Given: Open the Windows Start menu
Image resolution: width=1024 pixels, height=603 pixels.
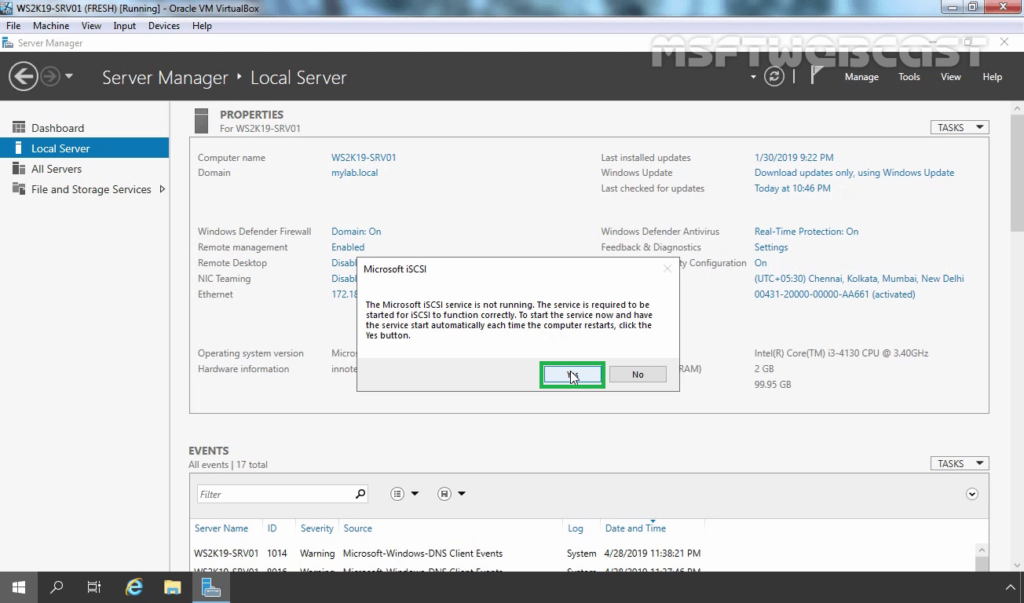Looking at the screenshot, I should coord(18,587).
